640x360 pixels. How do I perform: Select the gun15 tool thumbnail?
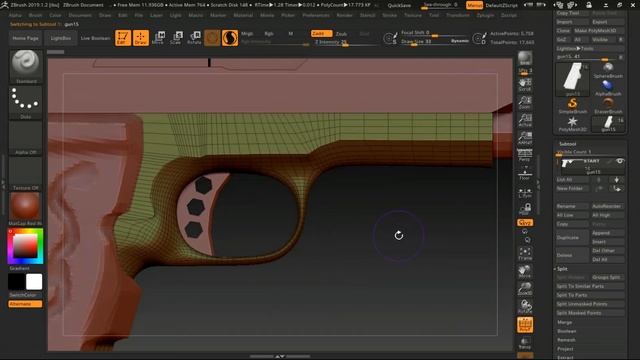tap(573, 79)
